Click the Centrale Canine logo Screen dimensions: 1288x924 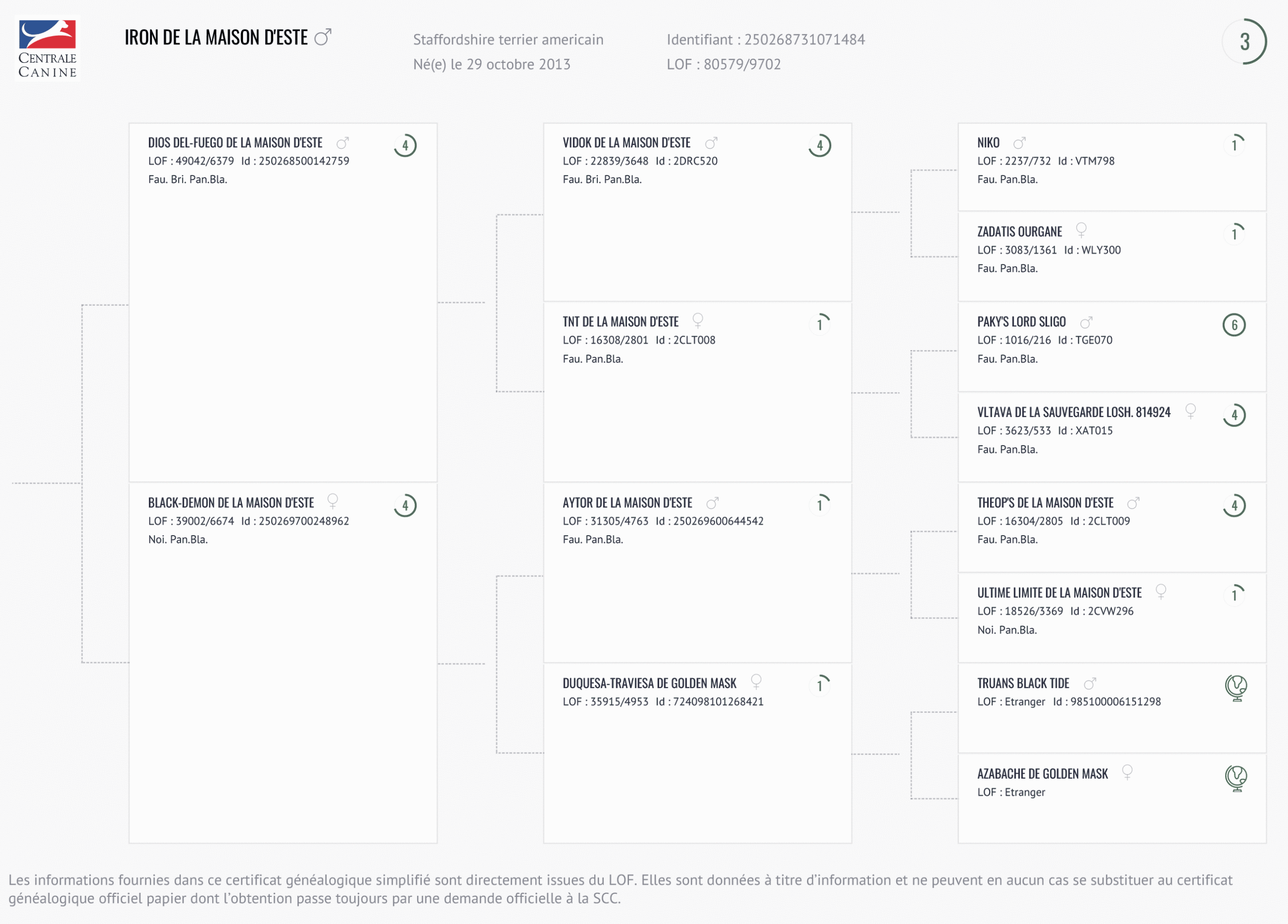(x=47, y=48)
